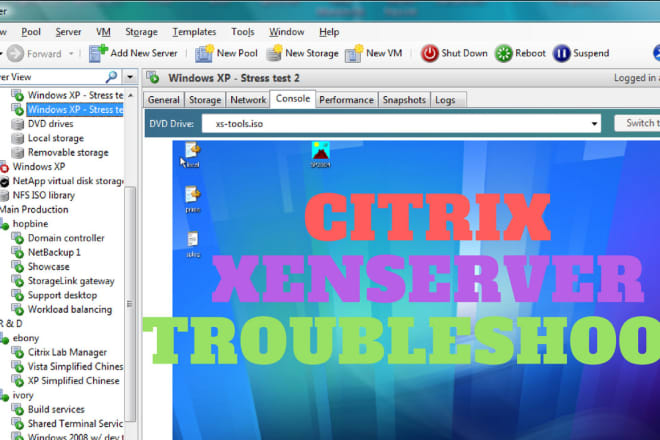
Task: Select the ivory server in tree
Action: 23,396
